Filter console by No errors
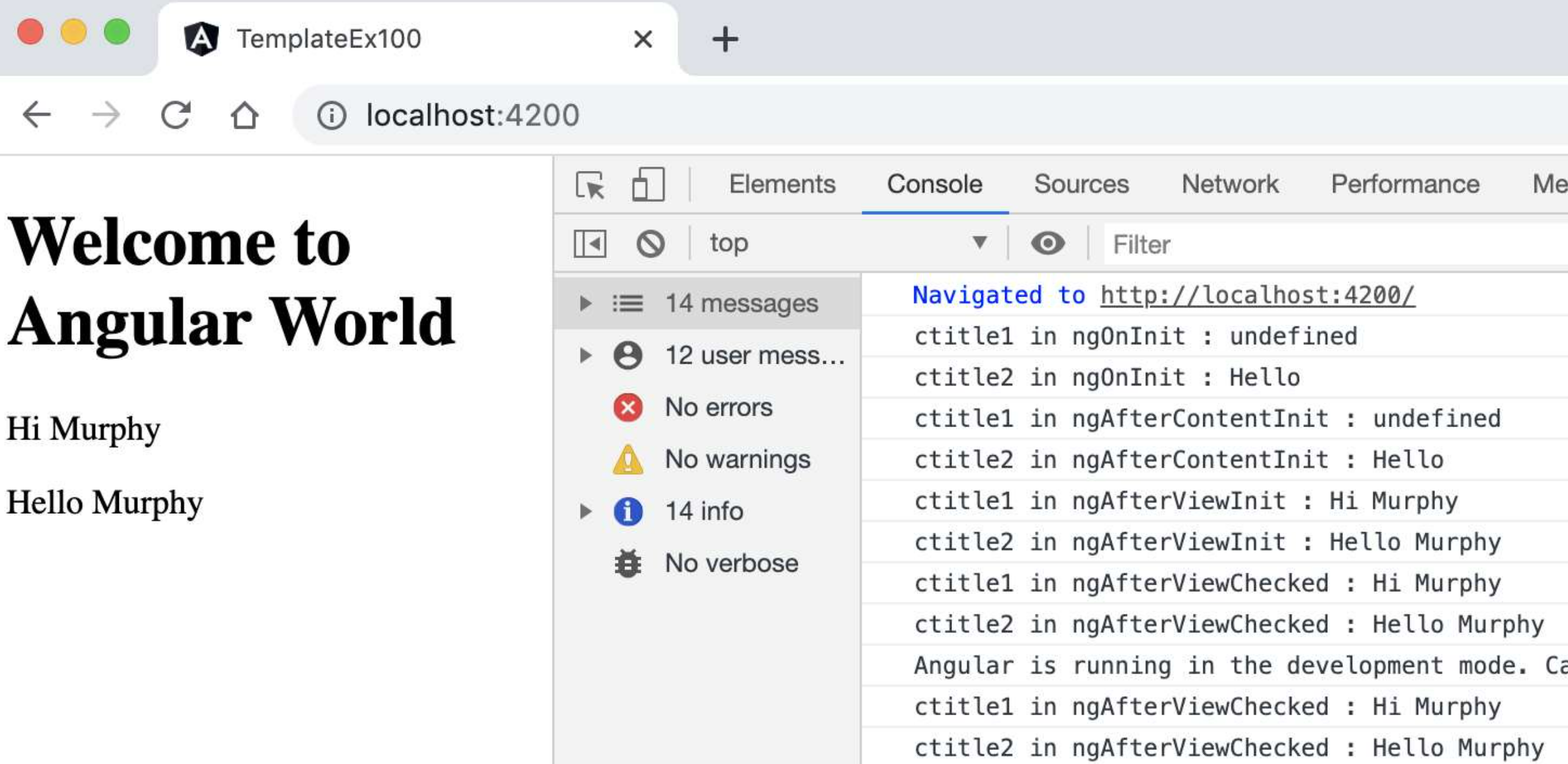This screenshot has width=1568, height=764. tap(718, 407)
